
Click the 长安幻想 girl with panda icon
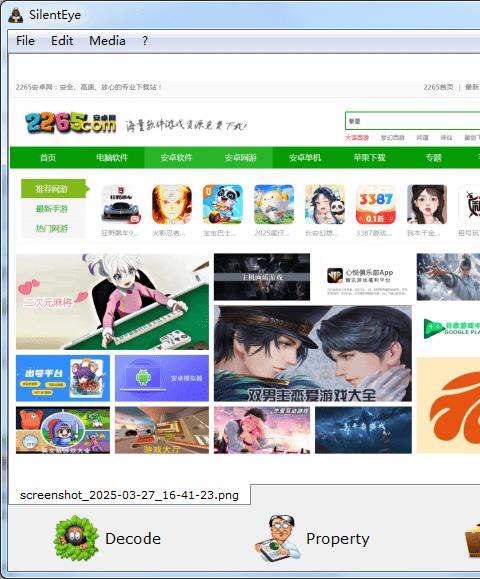click(325, 205)
